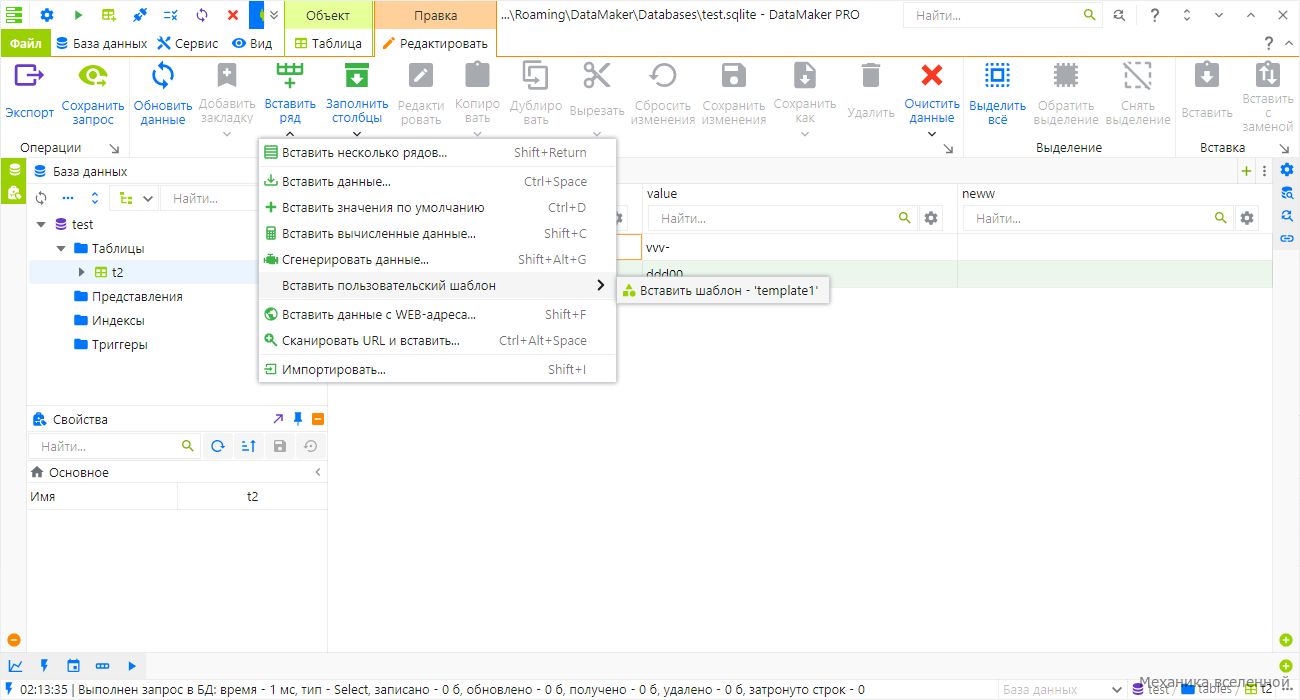This screenshot has width=1300, height=700.
Task: Collapse the test database node
Action: [41, 225]
